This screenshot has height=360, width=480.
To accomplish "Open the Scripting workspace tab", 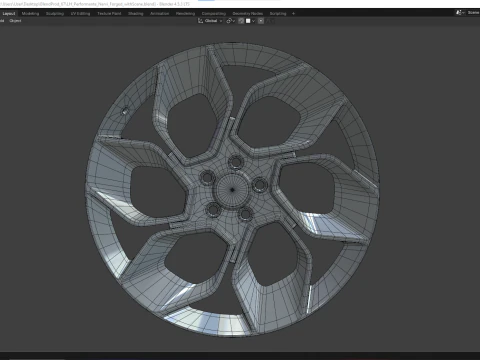I will (x=278, y=14).
